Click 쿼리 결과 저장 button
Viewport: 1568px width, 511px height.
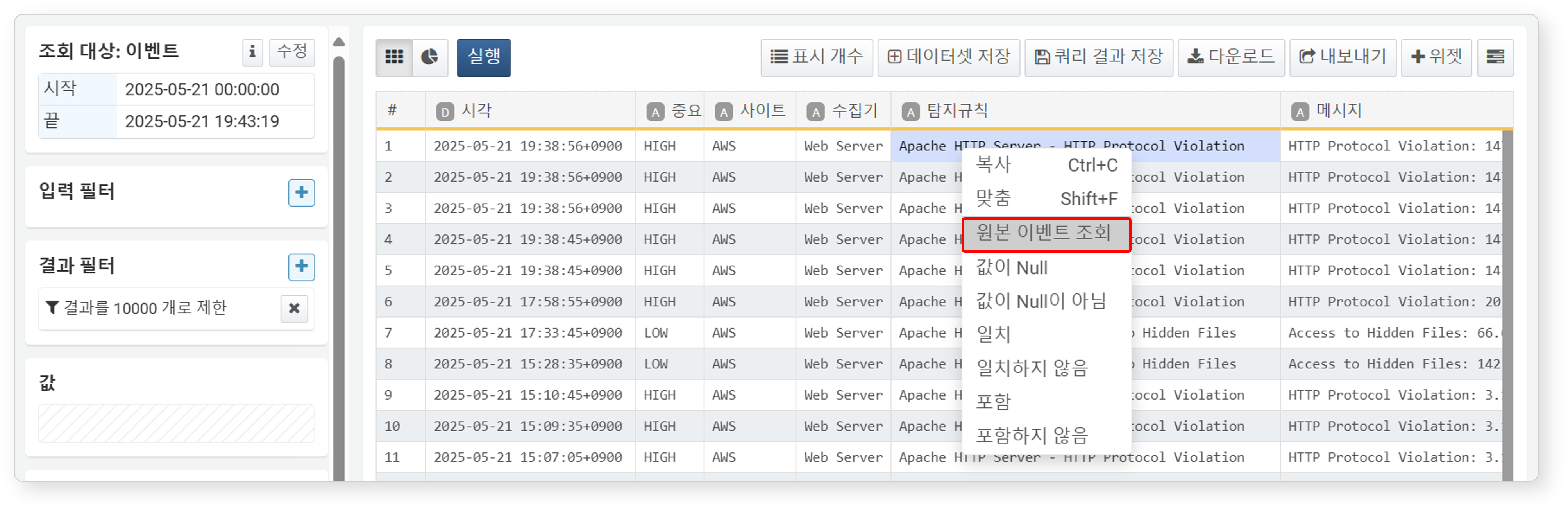(1099, 57)
